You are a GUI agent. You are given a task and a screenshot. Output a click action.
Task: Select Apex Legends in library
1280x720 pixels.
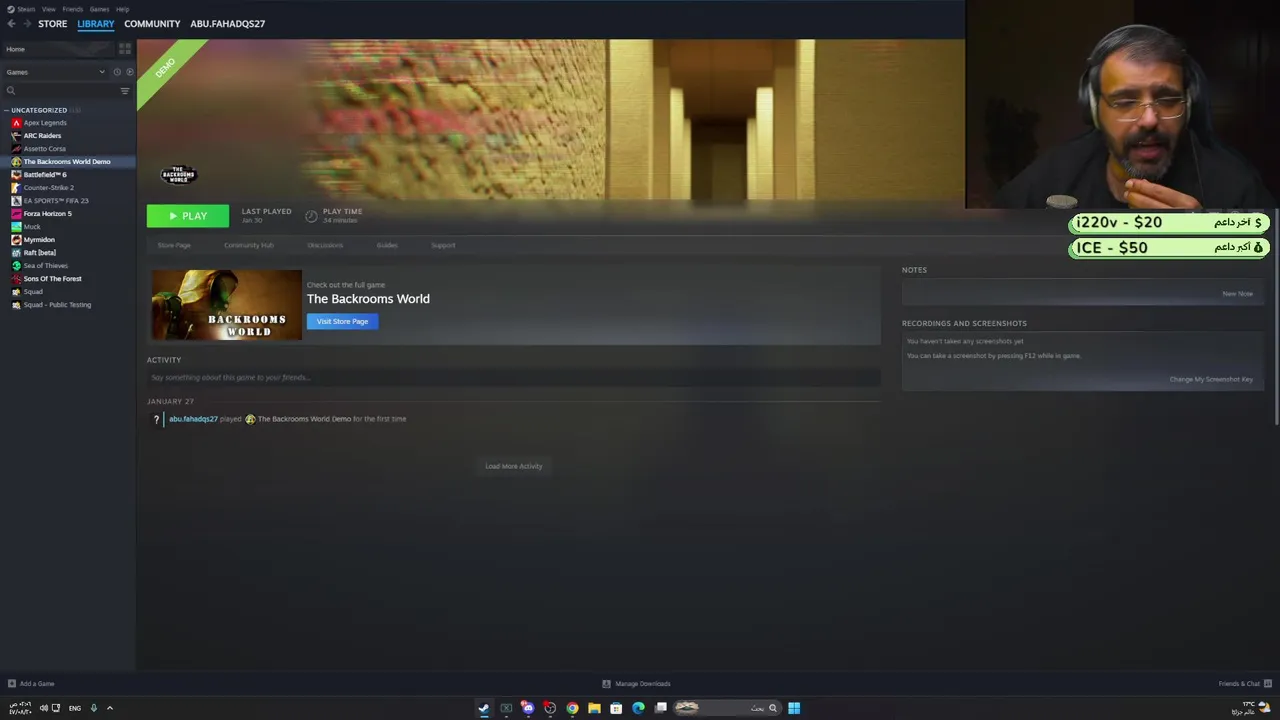45,123
